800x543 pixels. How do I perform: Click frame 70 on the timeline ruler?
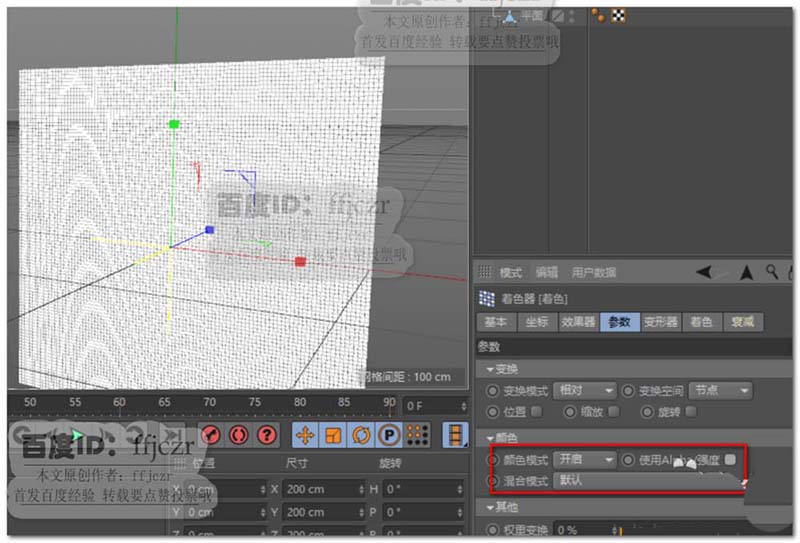(x=209, y=402)
